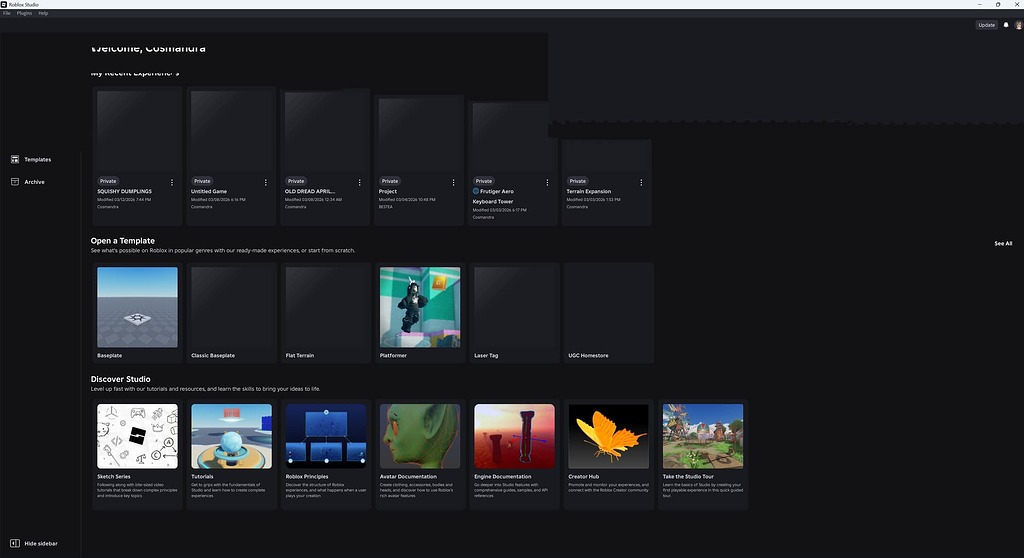Image resolution: width=1024 pixels, height=558 pixels.
Task: Open the Help menu
Action: pyautogui.click(x=43, y=13)
